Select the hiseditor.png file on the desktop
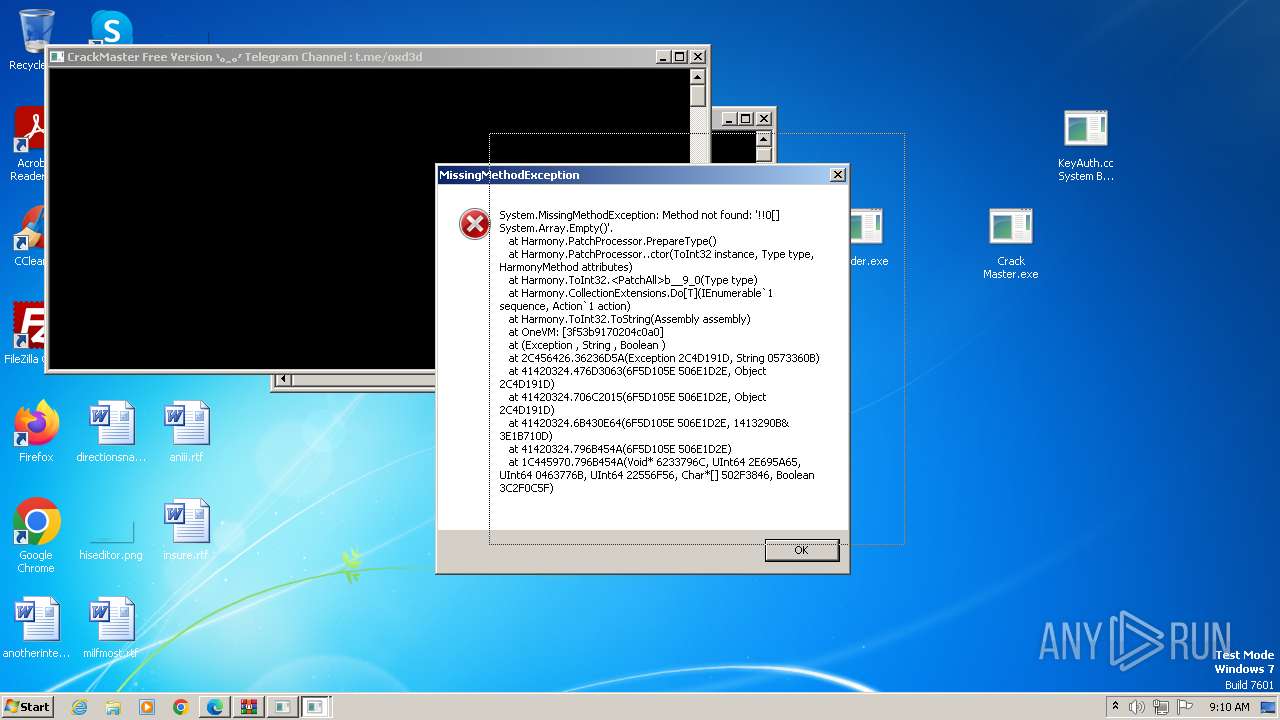This screenshot has height=720, width=1280. [x=111, y=530]
